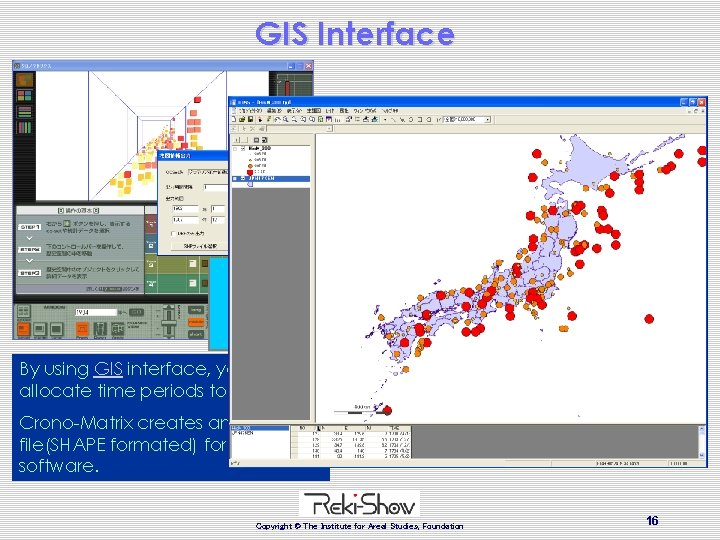This screenshot has height=540, width=720.
Task: Click the top orange view icon in Crono-Matrix sidebar
Action: [24, 80]
